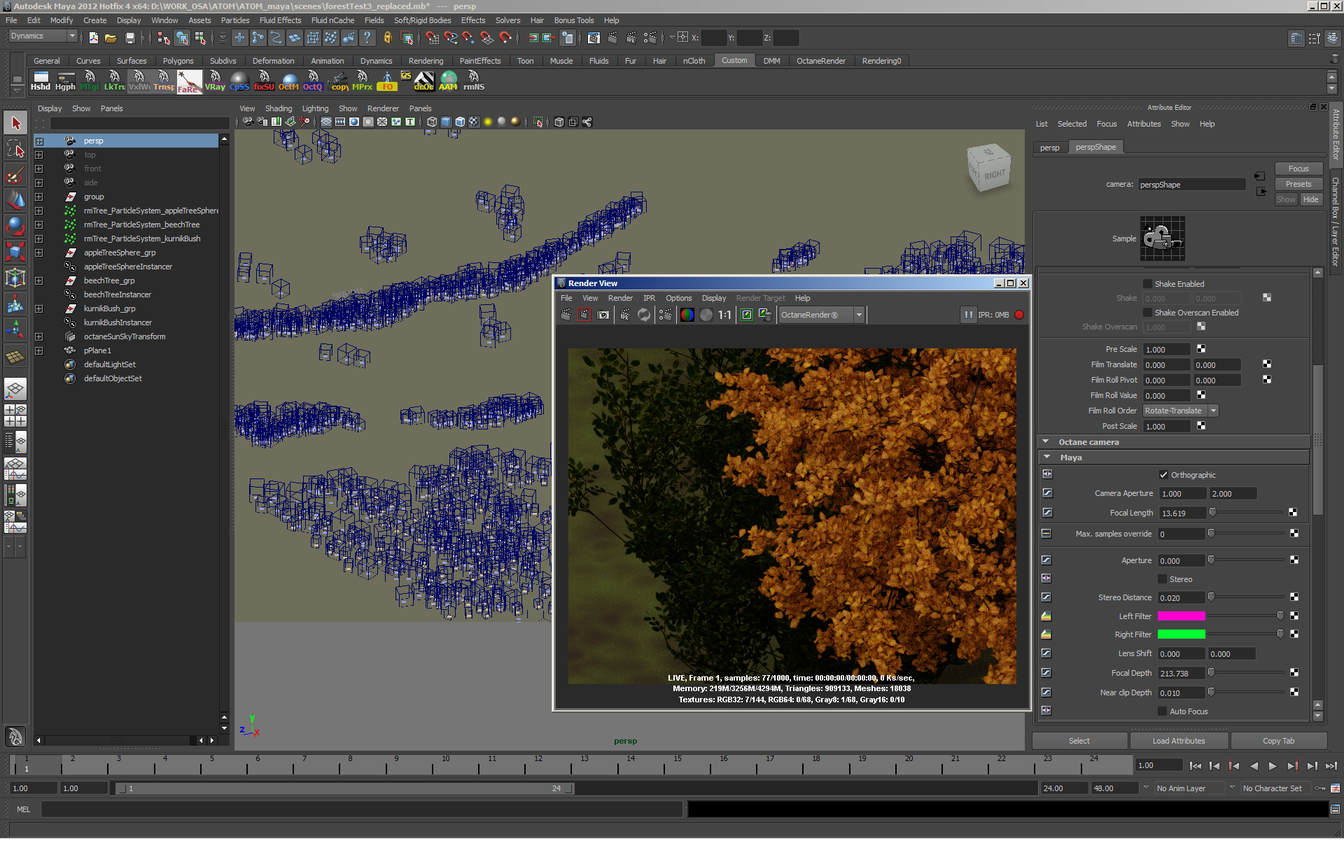Toggle RGB channel display in Render View
The image size is (1344, 859).
(687, 315)
